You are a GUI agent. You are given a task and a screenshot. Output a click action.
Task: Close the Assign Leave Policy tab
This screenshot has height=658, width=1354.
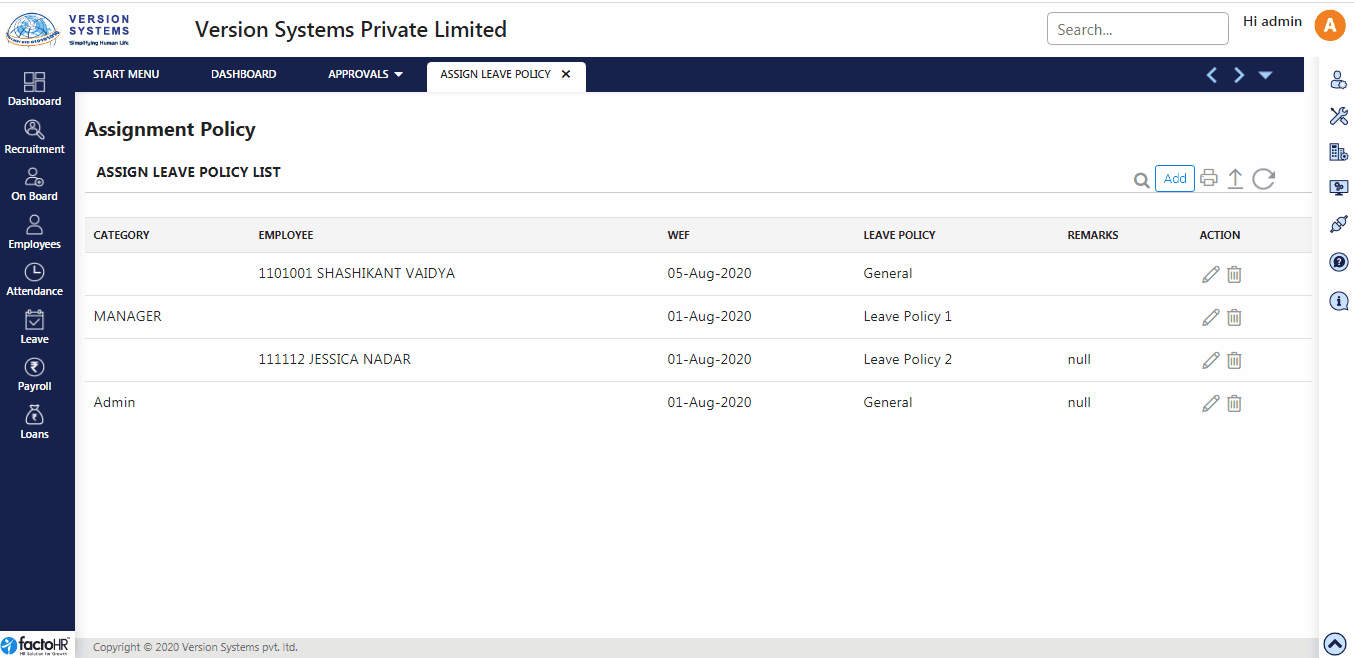click(x=566, y=74)
